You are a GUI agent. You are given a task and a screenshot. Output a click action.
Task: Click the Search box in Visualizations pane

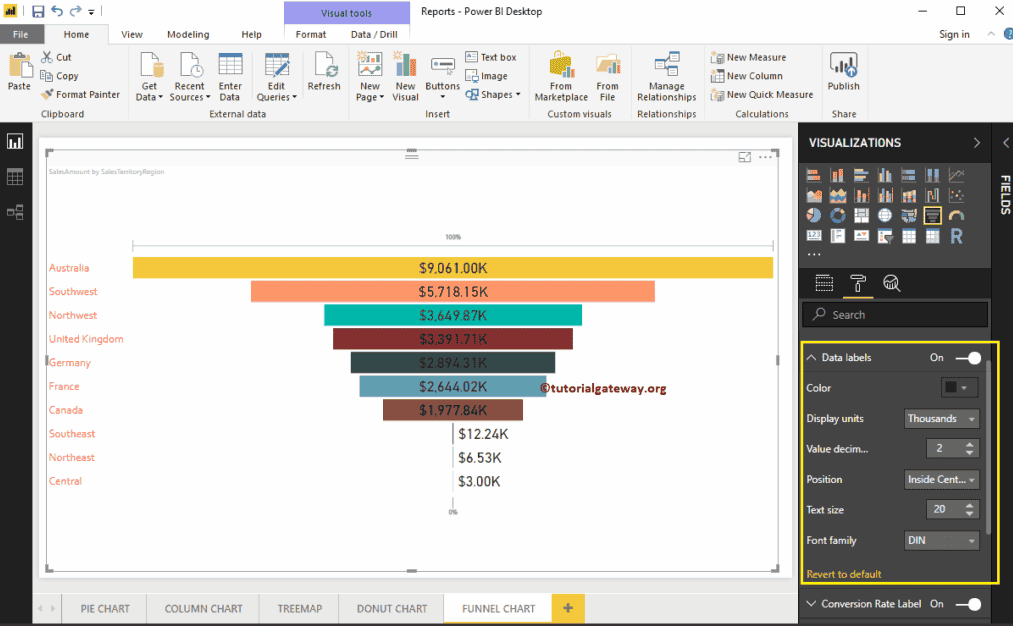tap(895, 314)
